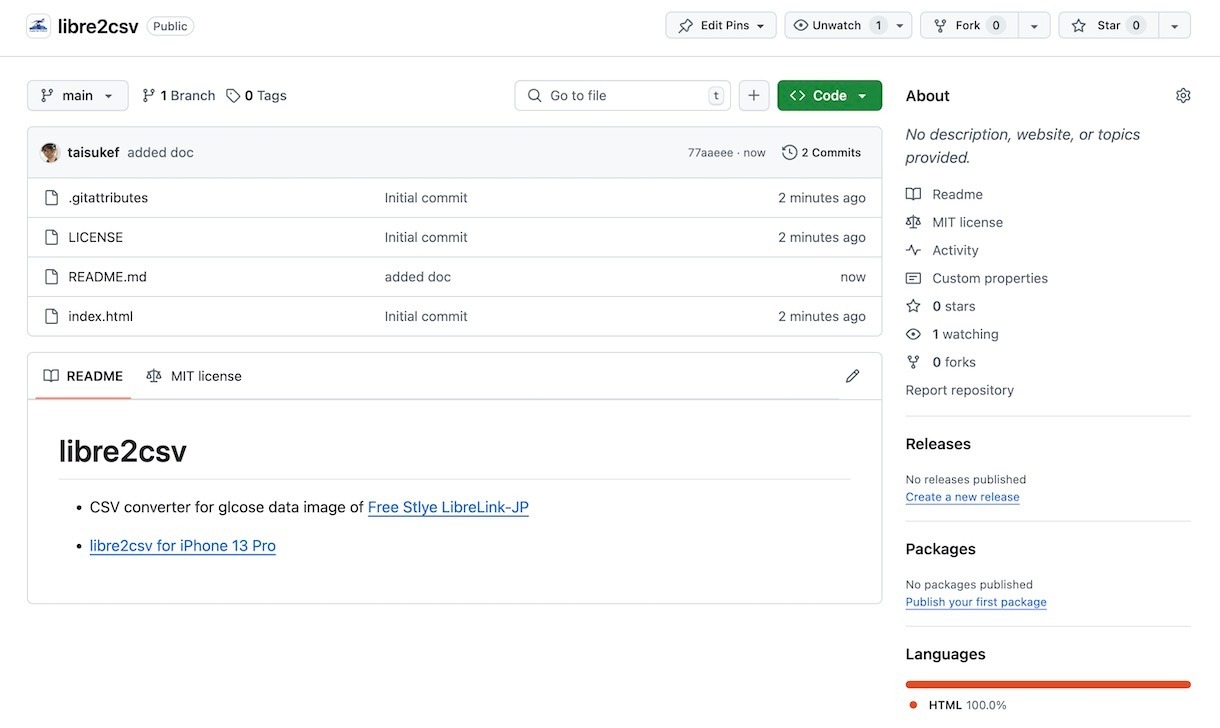
Task: Click the 2 minutes ago timestamp for LICENSE
Action: [x=822, y=238]
